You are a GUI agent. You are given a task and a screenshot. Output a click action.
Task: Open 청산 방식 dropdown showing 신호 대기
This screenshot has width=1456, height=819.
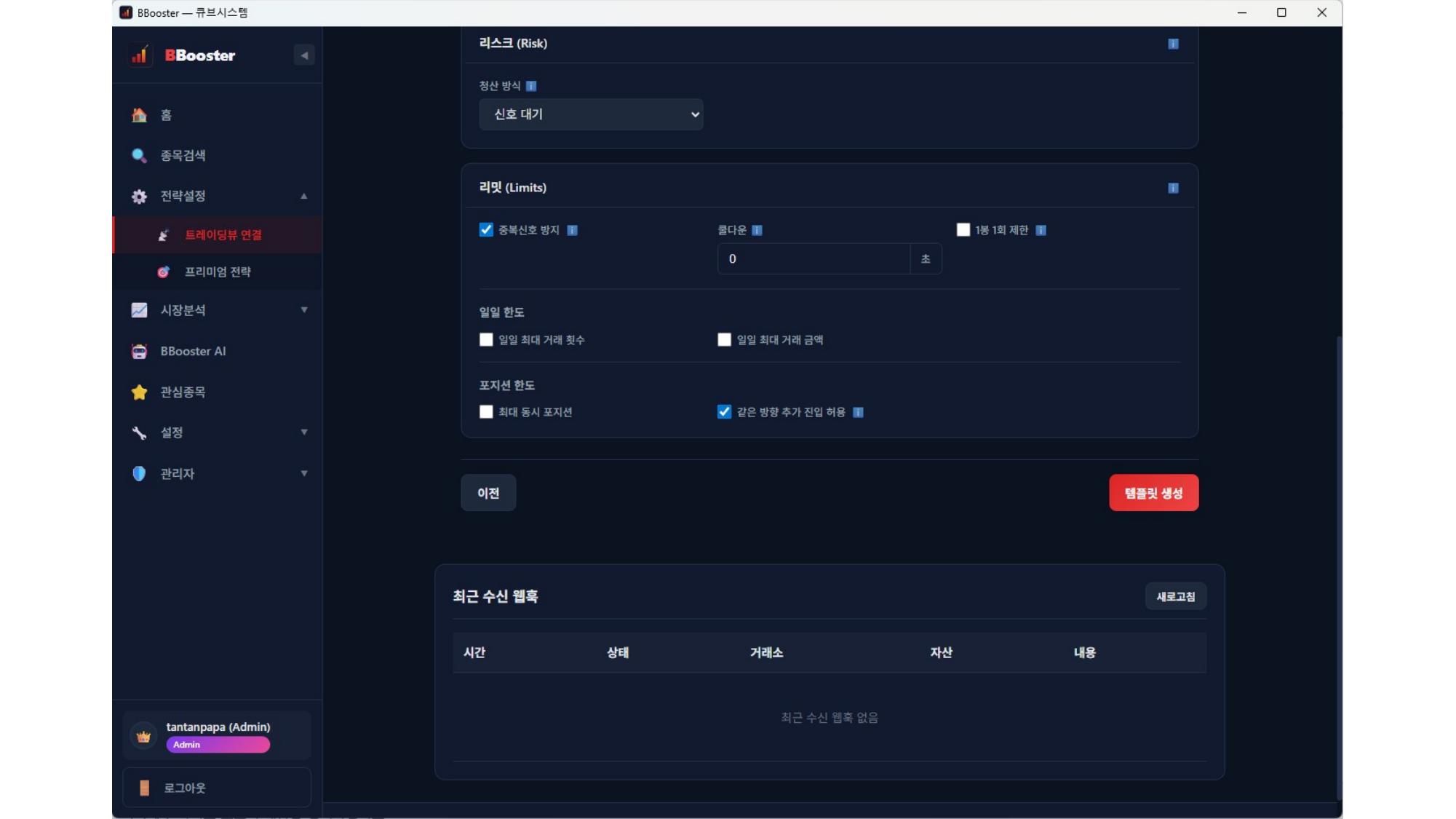pos(591,114)
